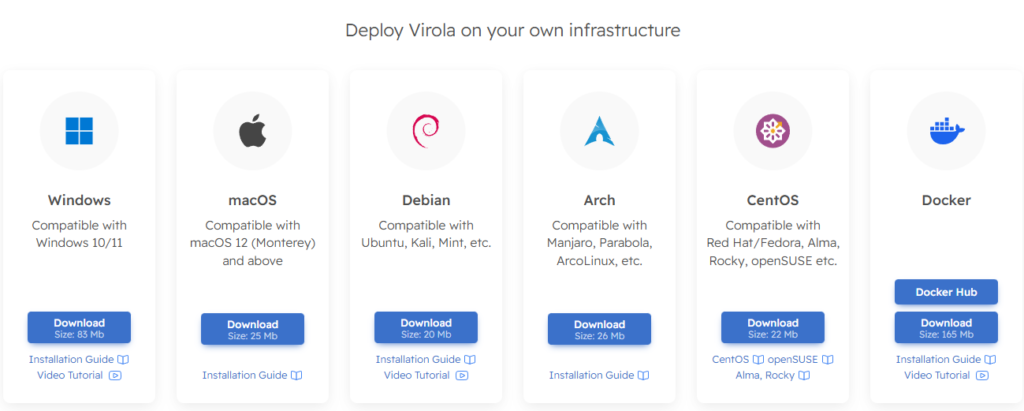This screenshot has height=411, width=1024.
Task: Click the Docker whale logo icon
Action: (x=945, y=132)
